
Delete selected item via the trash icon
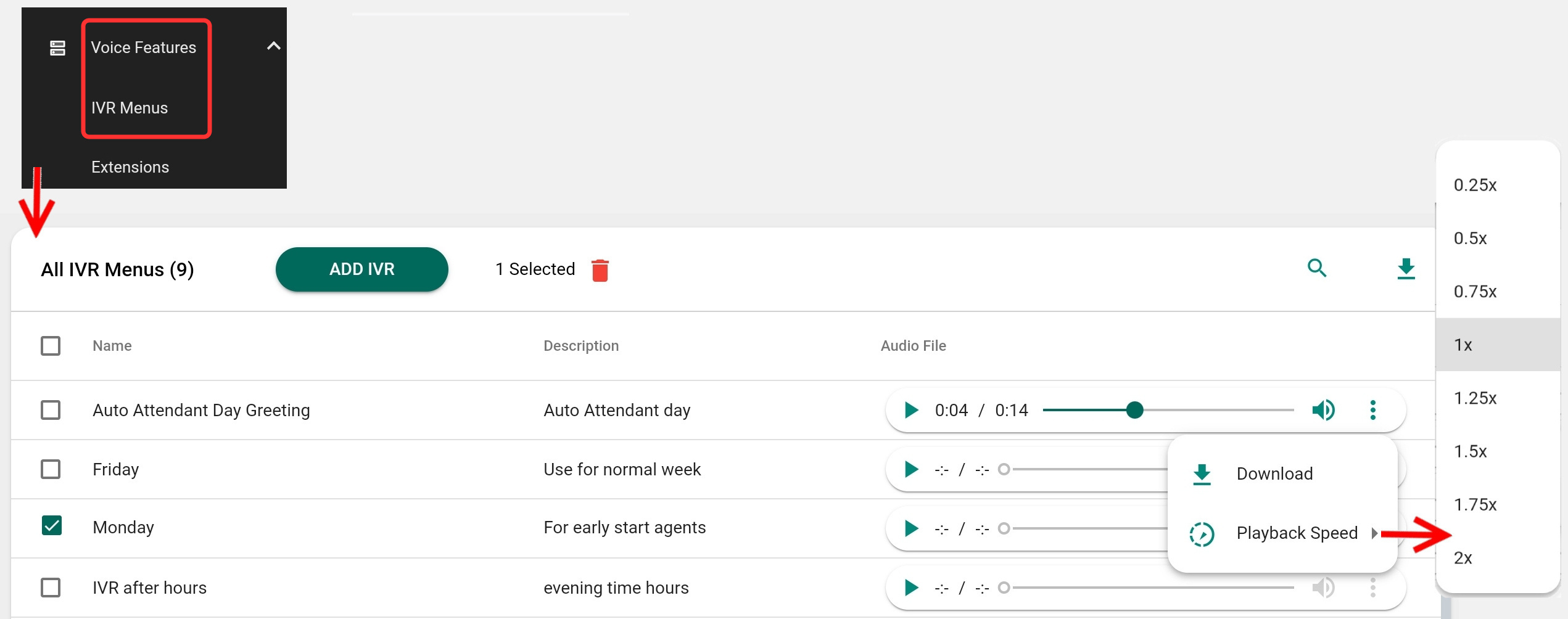coord(599,269)
